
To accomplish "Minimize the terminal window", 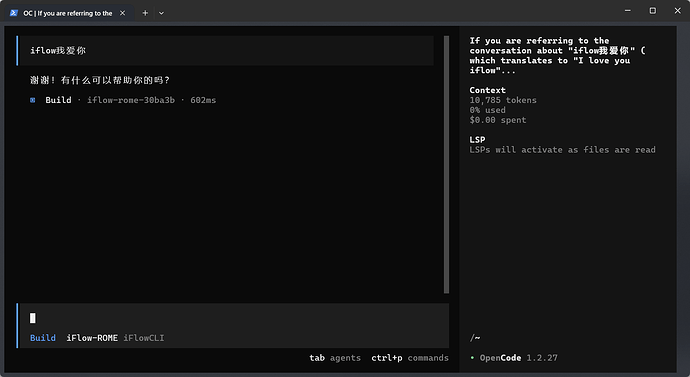I will (x=628, y=11).
